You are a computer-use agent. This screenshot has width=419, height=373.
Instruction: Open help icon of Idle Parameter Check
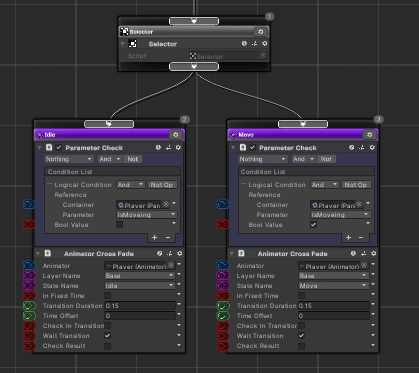pyautogui.click(x=158, y=148)
